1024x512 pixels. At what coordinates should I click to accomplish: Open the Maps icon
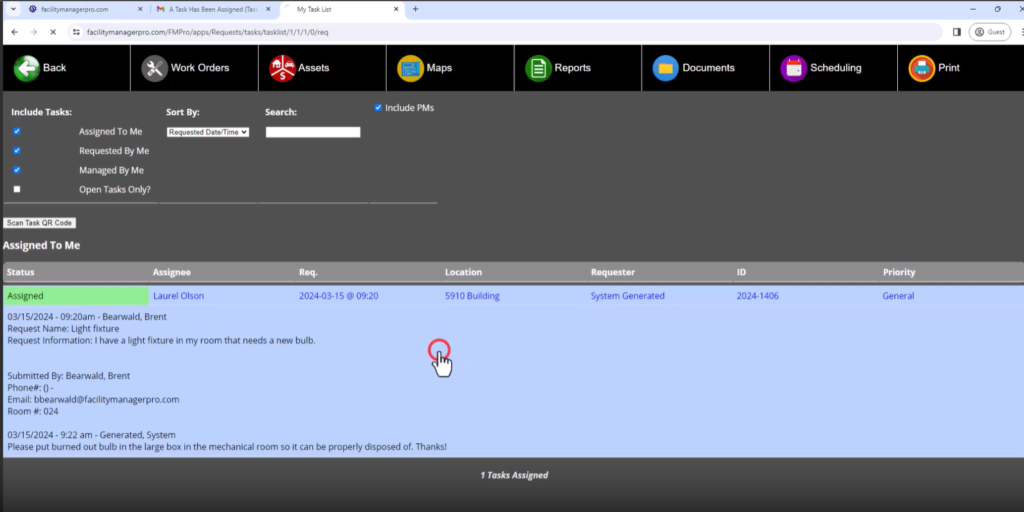410,68
